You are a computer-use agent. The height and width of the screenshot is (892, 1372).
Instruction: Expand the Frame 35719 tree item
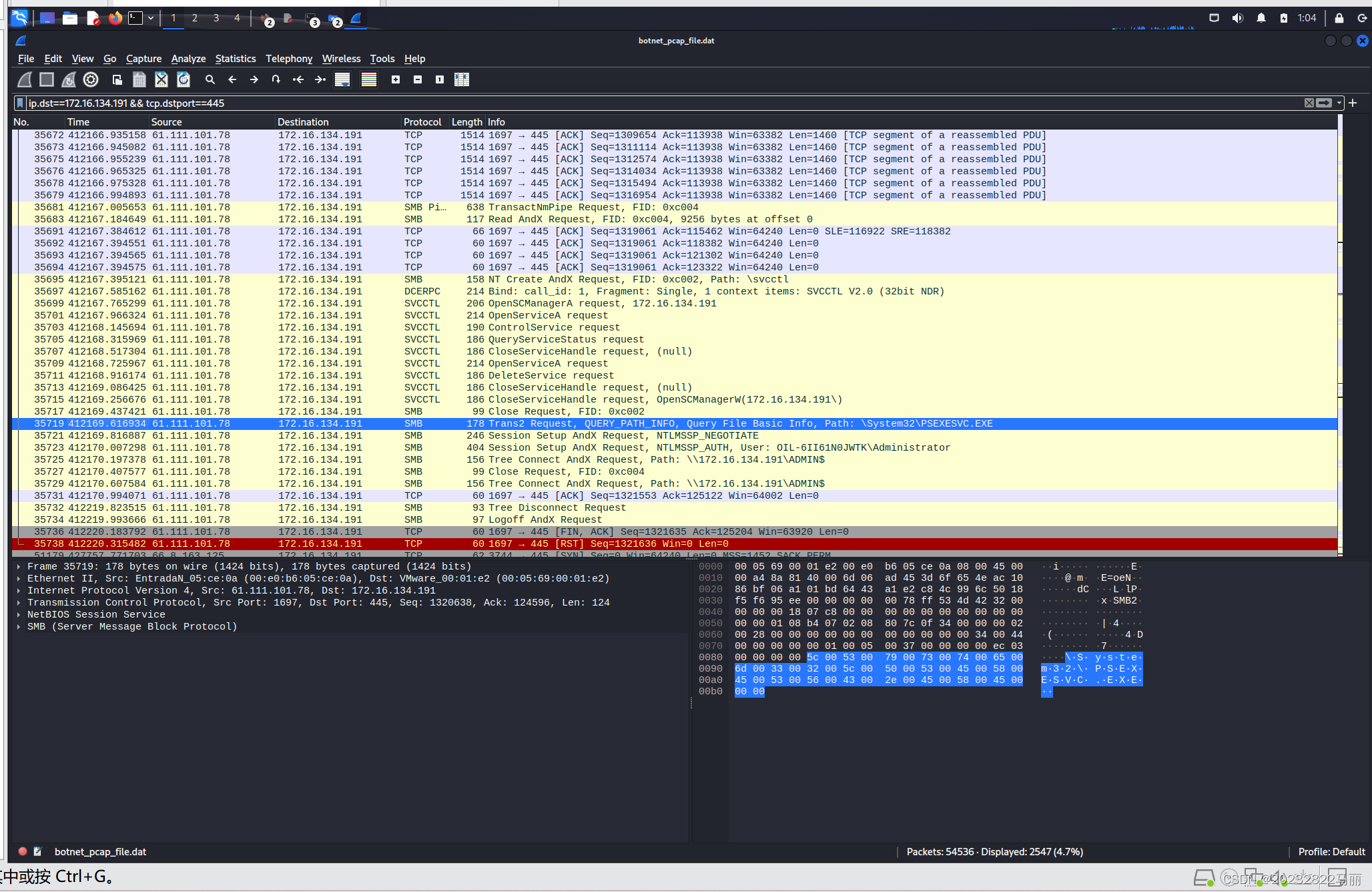tap(18, 566)
